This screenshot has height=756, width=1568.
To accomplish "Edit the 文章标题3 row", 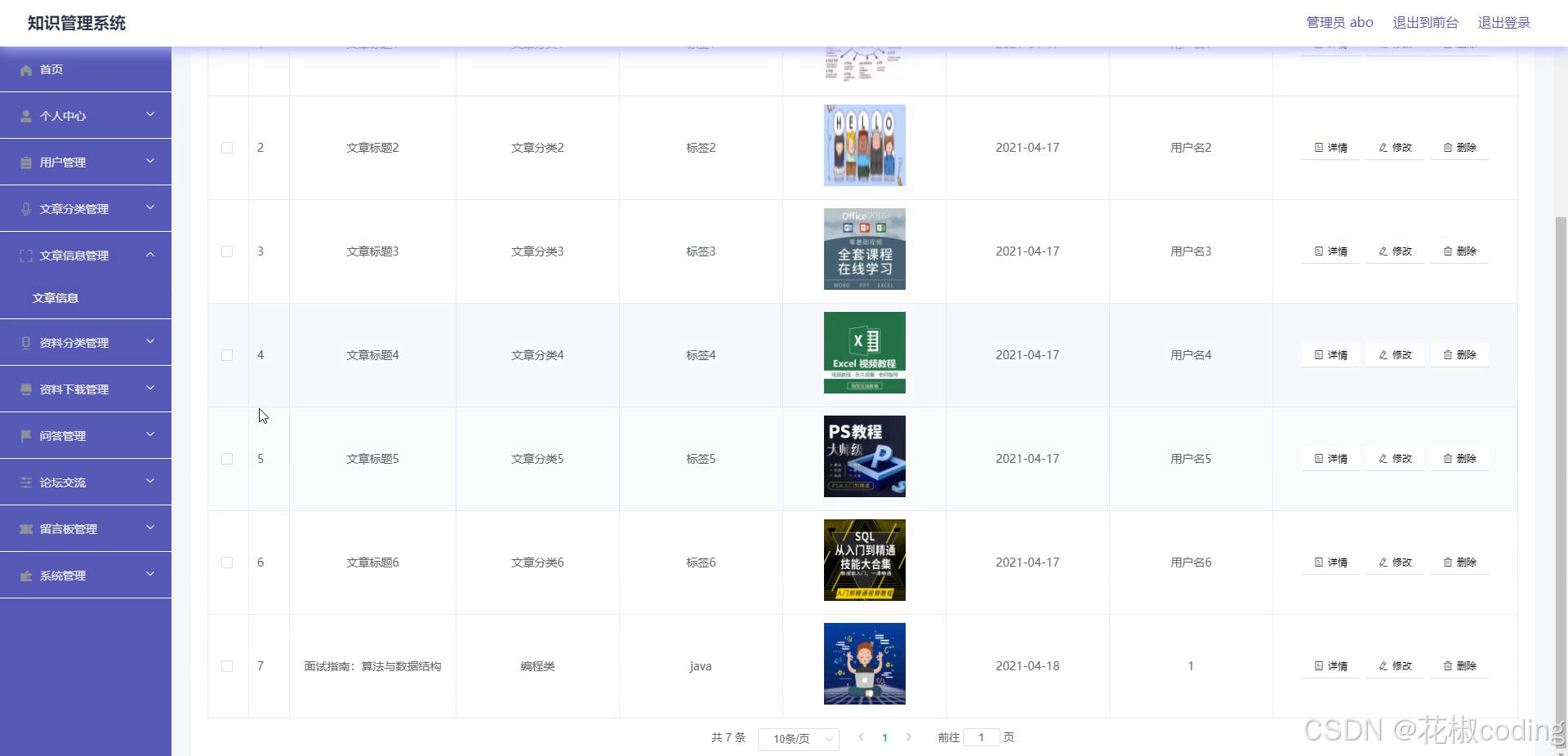I will pos(1395,251).
